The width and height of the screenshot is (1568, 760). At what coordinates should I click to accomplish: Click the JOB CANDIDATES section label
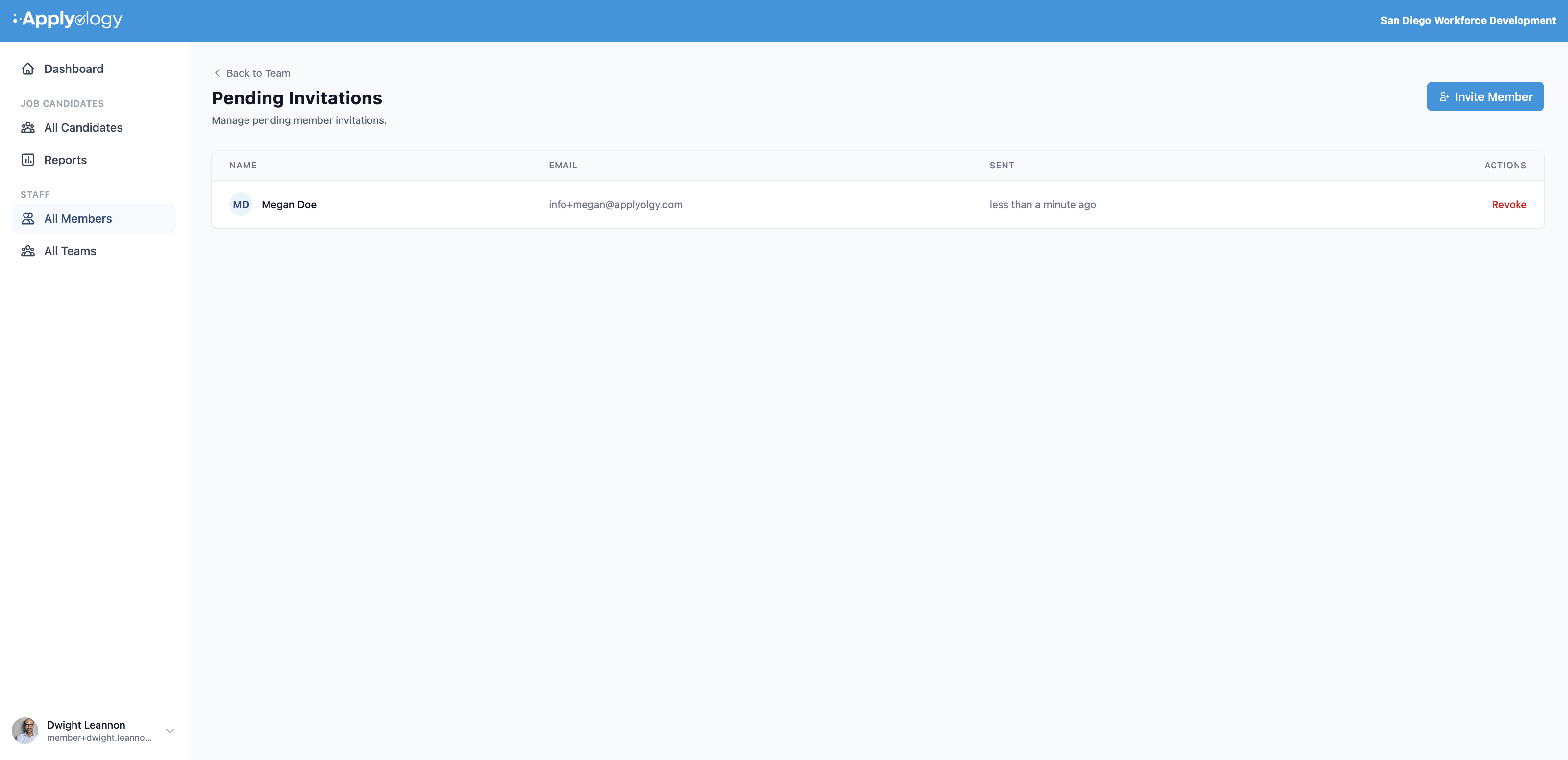click(x=62, y=104)
